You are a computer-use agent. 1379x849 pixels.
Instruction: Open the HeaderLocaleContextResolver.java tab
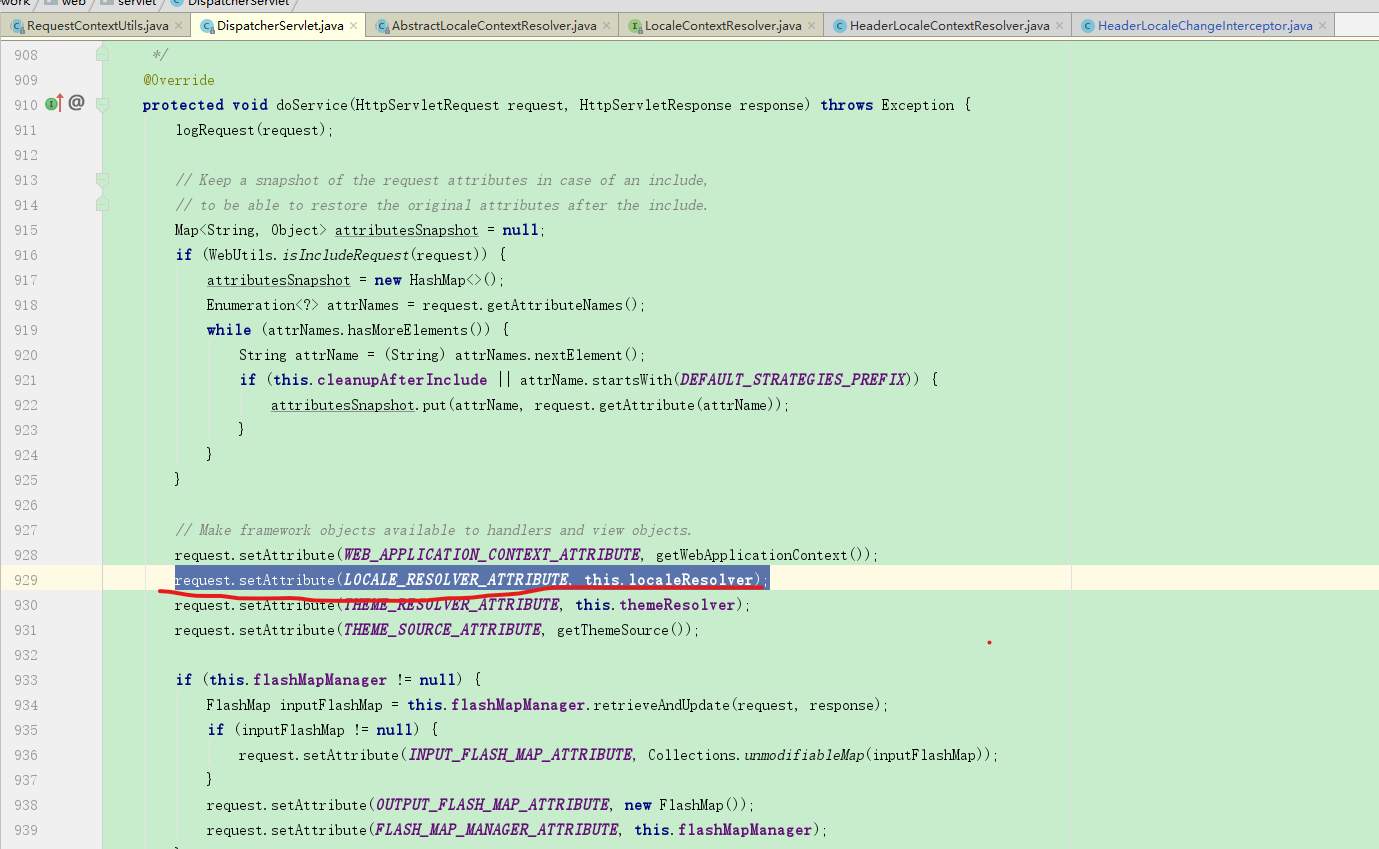948,24
